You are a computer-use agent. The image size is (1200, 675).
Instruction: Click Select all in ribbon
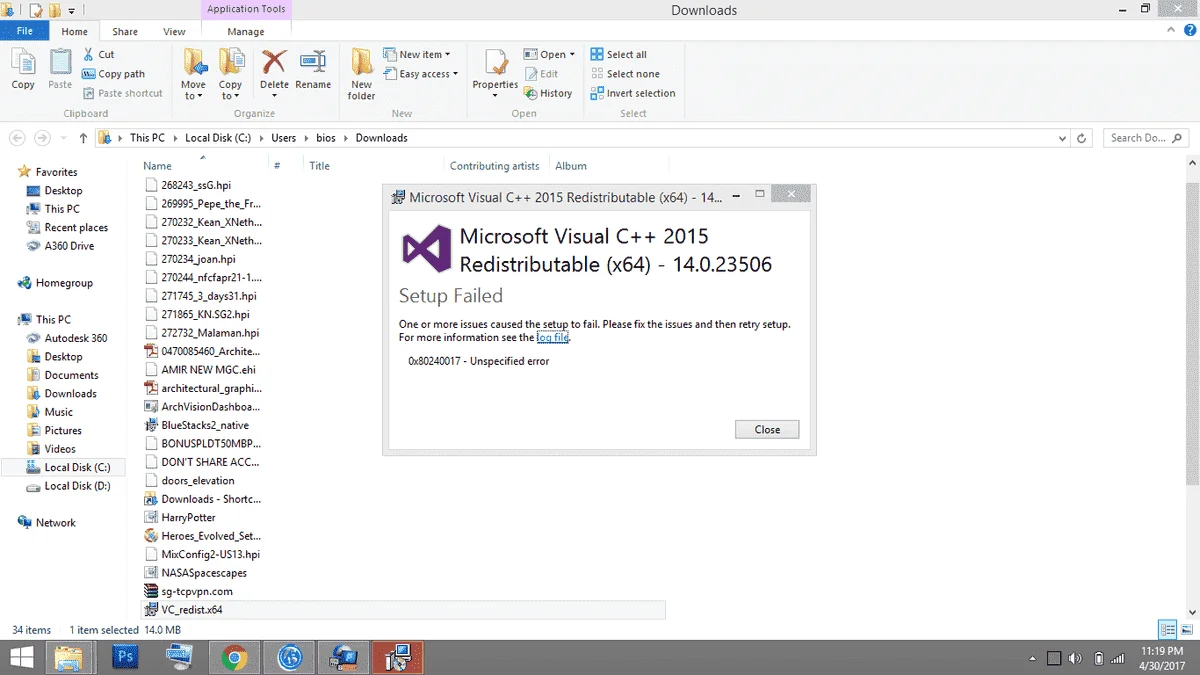(x=618, y=55)
